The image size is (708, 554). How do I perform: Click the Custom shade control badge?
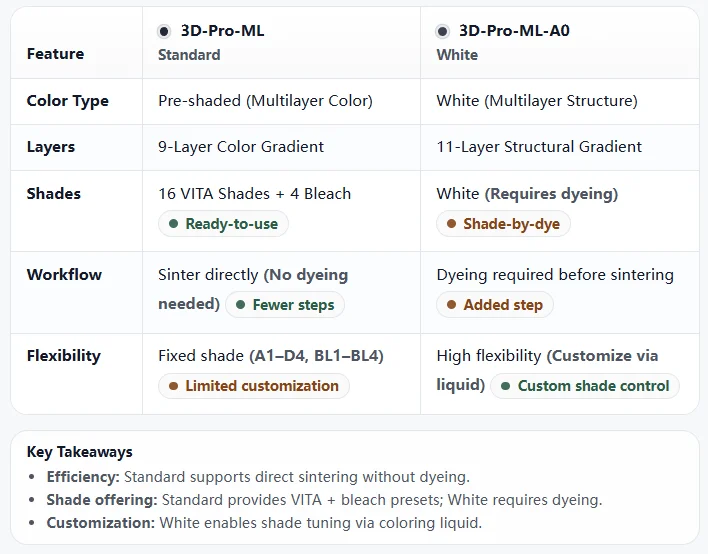pos(585,386)
